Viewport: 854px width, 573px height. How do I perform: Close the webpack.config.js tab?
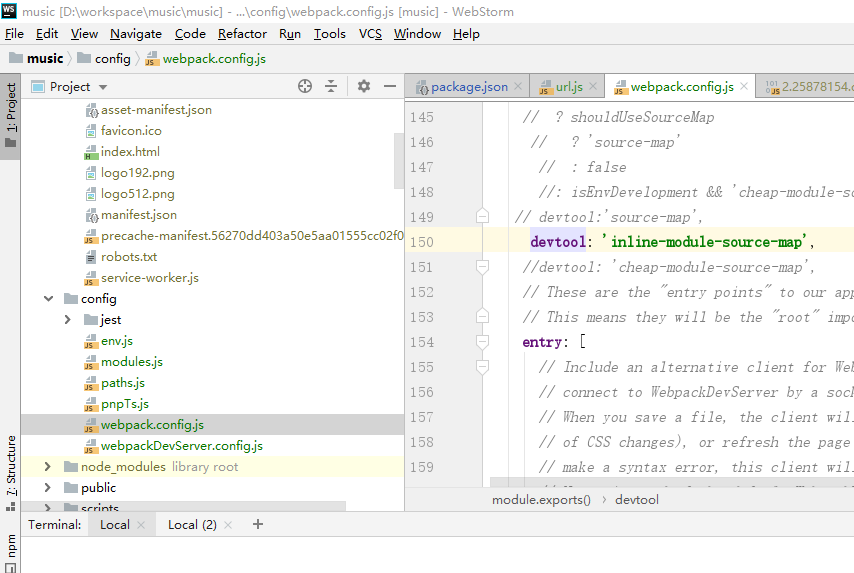[x=744, y=86]
